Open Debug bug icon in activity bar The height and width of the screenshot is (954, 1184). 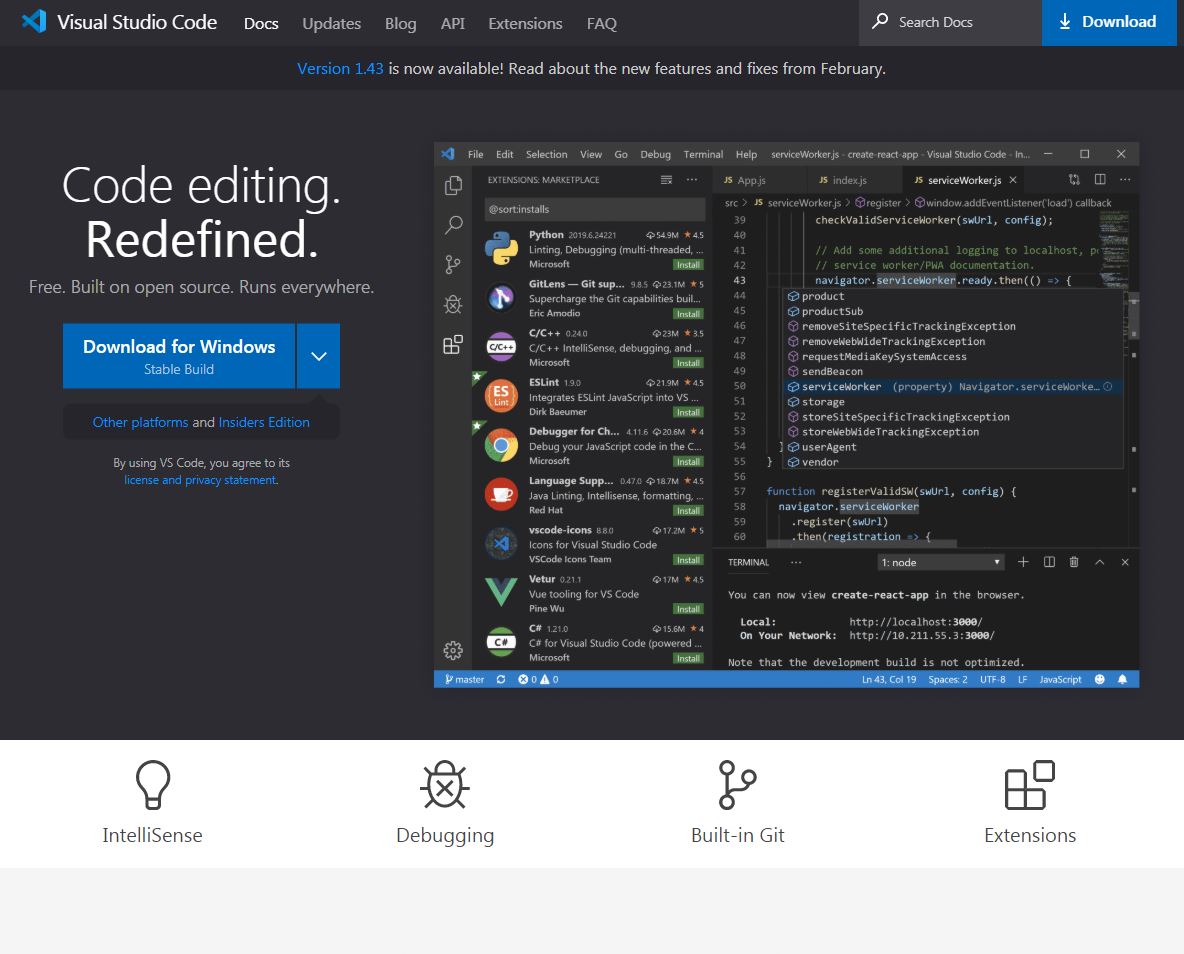click(453, 304)
